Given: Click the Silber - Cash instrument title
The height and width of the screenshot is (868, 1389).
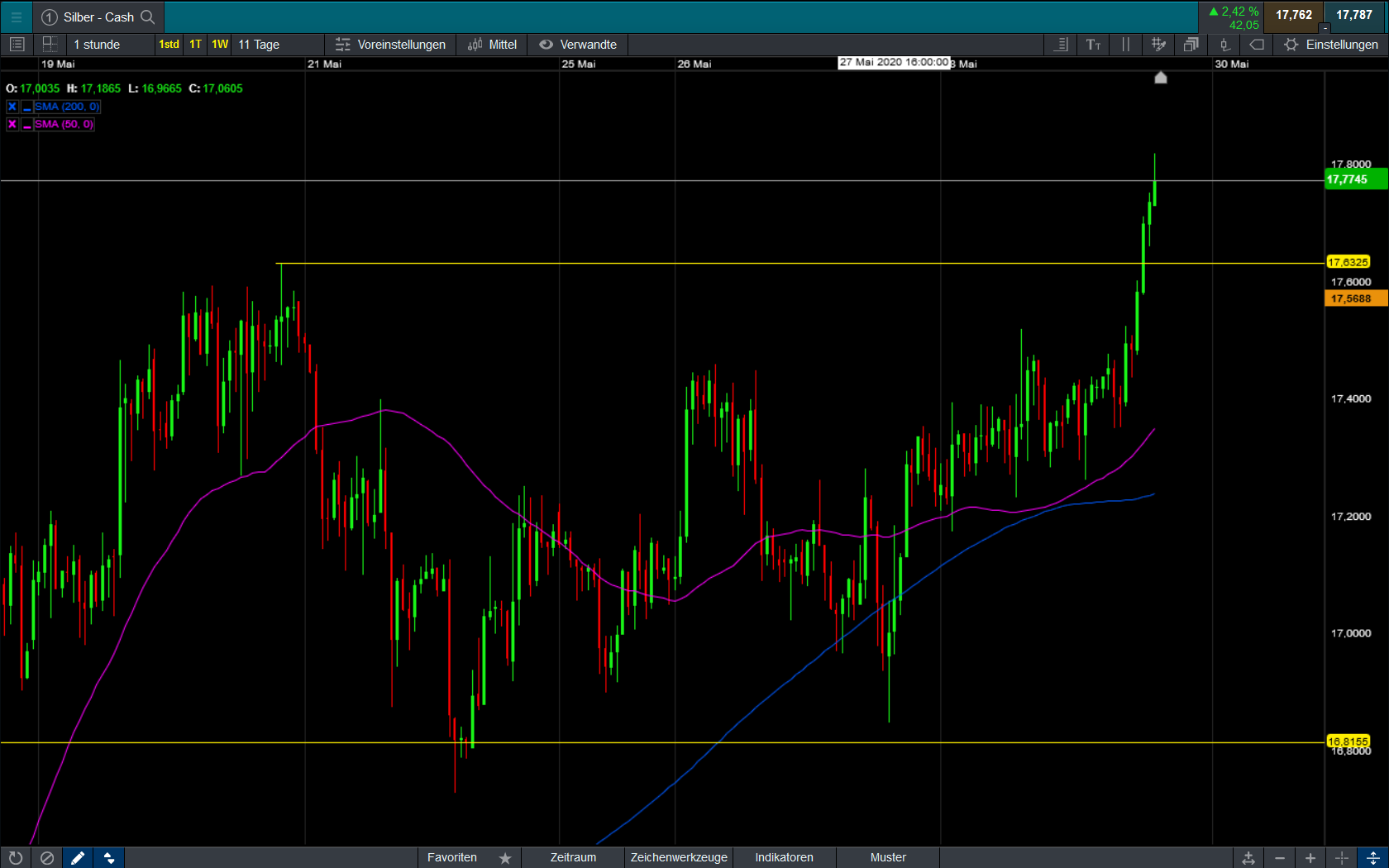Looking at the screenshot, I should coord(98,17).
